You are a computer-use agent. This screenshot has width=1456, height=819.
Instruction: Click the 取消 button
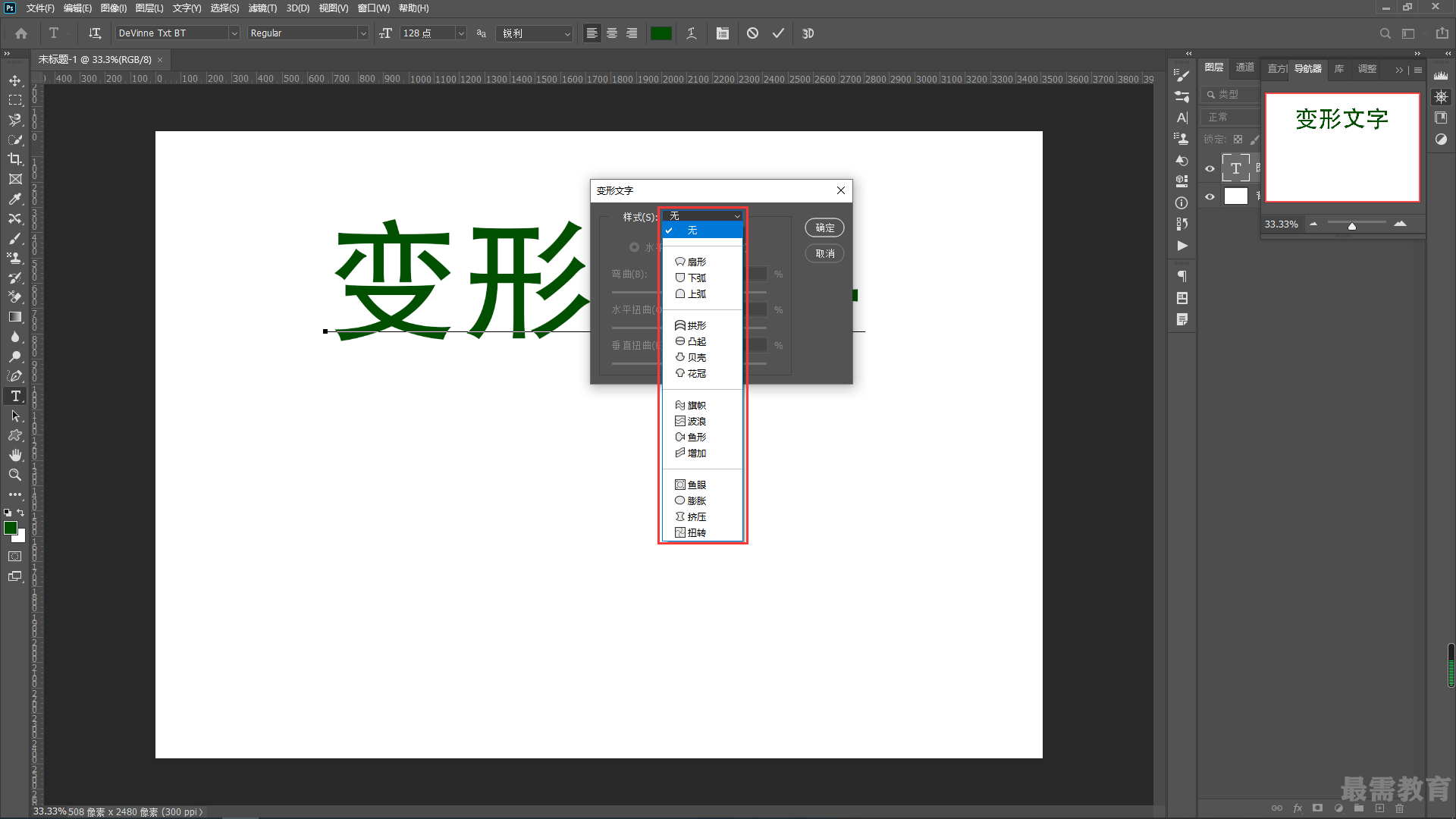[x=824, y=253]
